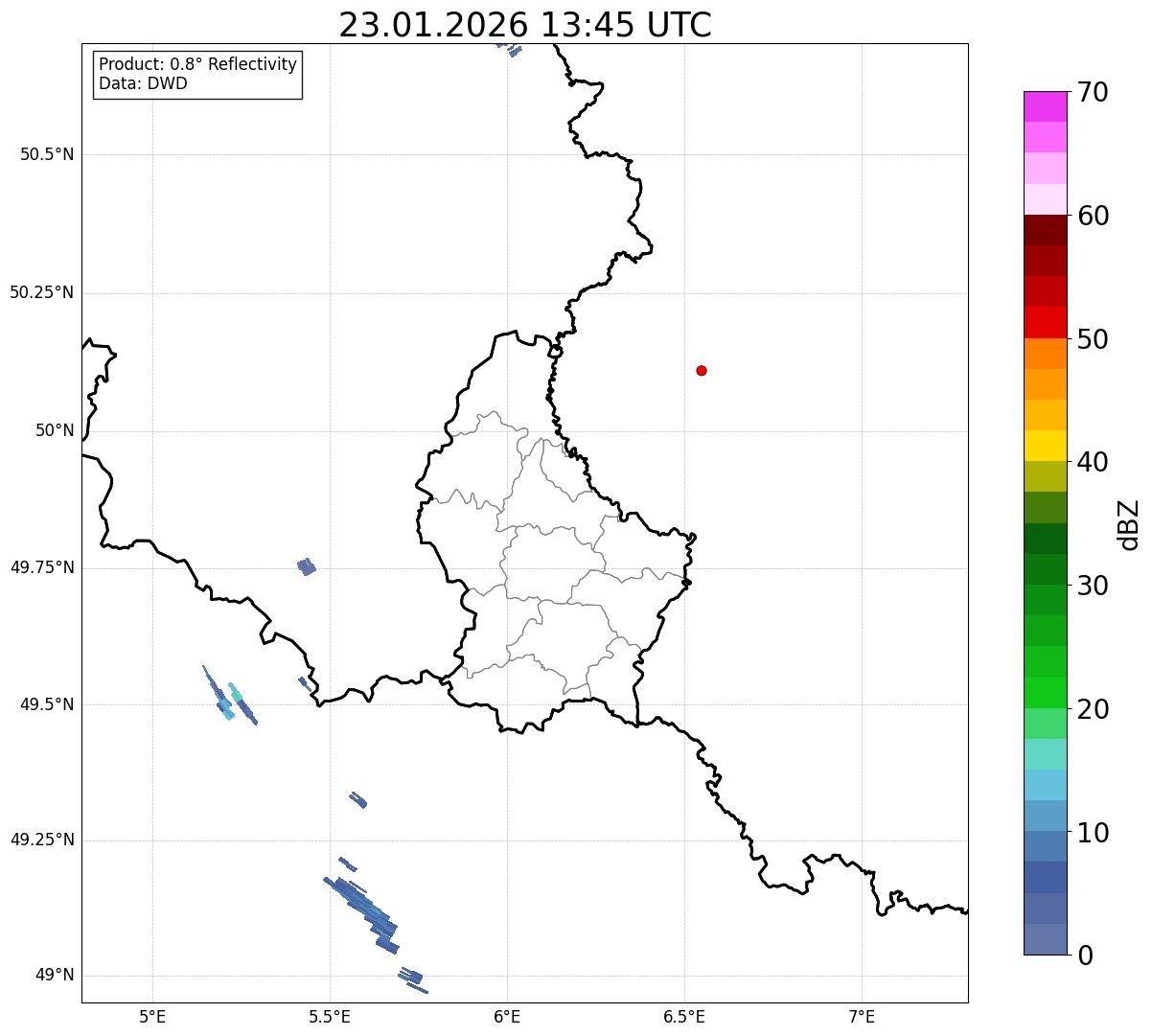Pick the bright green swatch just above 20
Image resolution: width=1152 pixels, height=1036 pixels.
1045,693
